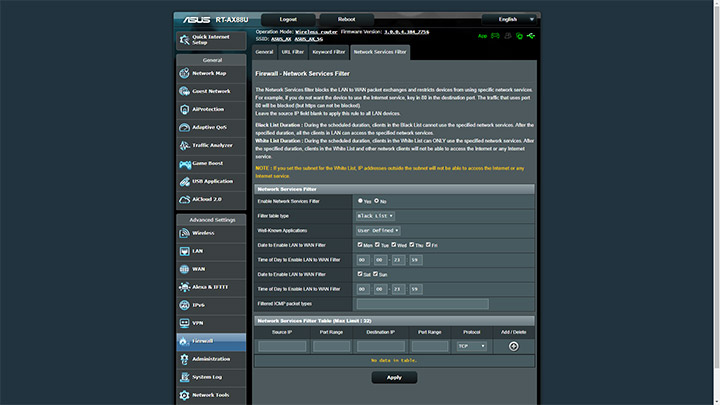Click the green USB status icon
The width and height of the screenshot is (720, 405).
[531, 35]
